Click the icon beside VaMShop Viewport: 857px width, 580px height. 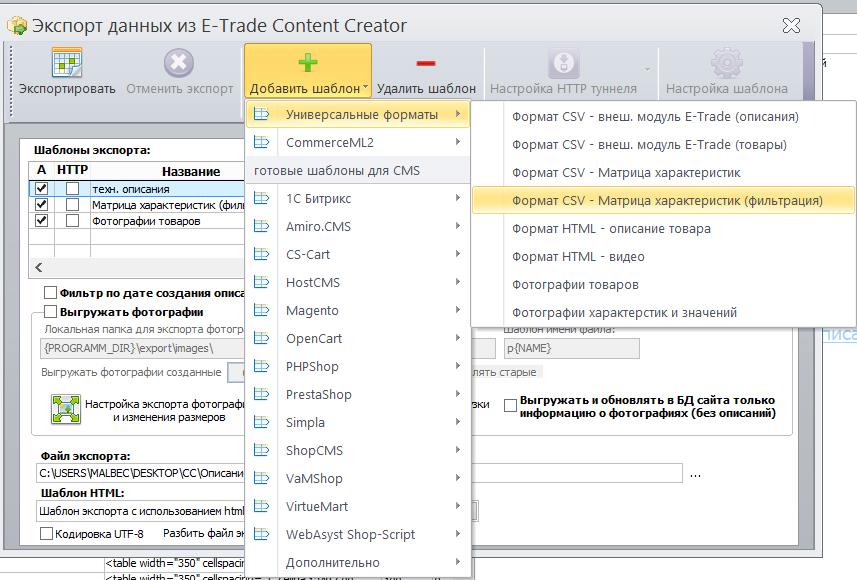262,478
